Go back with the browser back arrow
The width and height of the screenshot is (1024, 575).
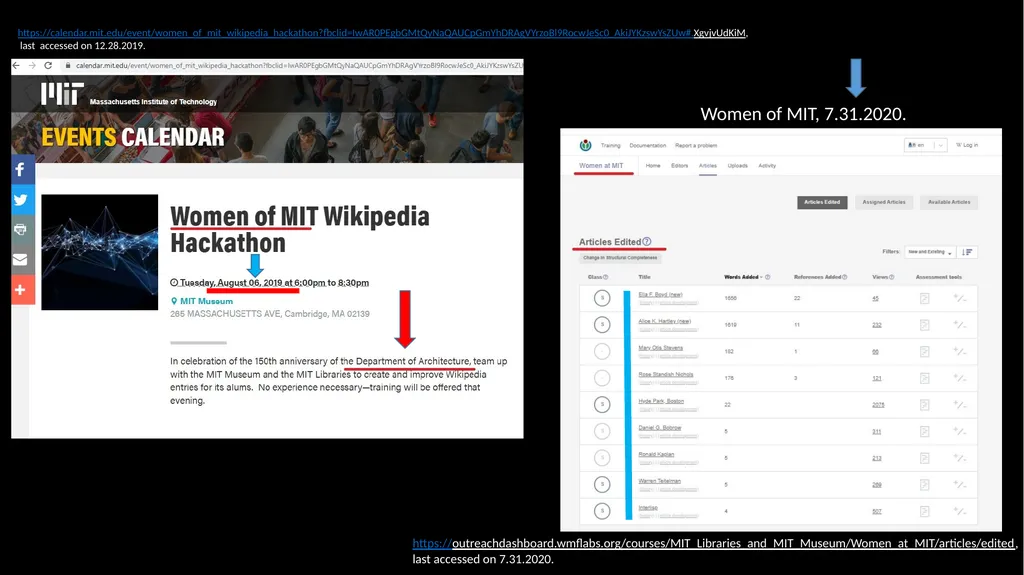[16, 65]
